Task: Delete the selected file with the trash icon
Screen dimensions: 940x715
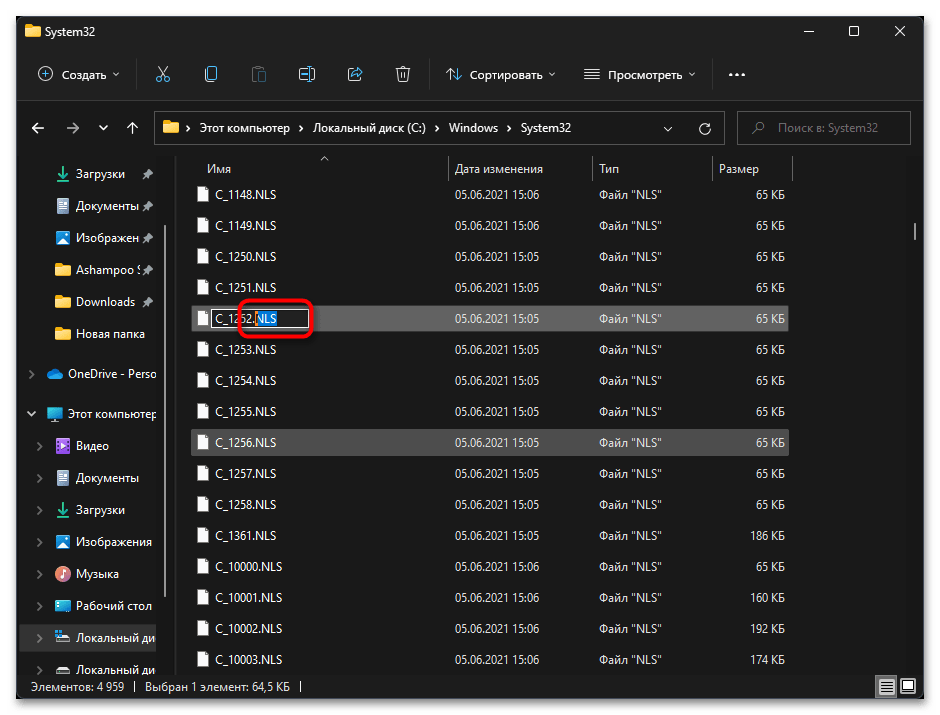Action: pos(403,74)
